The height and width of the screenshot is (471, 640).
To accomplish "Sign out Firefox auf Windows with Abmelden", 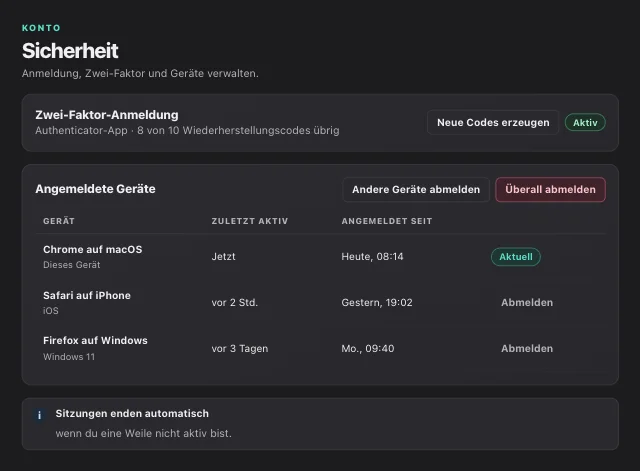I will coord(527,349).
